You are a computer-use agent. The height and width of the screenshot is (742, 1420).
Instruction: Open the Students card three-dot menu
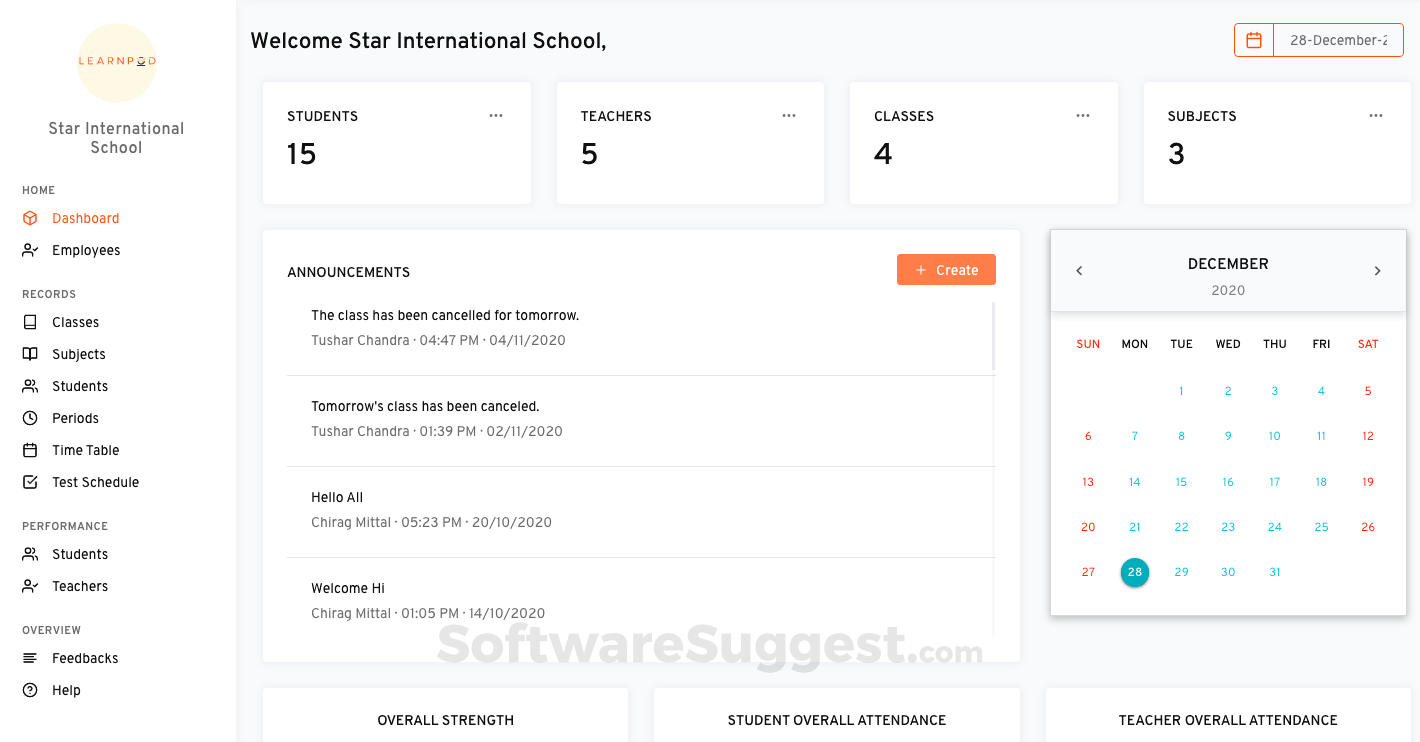(496, 116)
